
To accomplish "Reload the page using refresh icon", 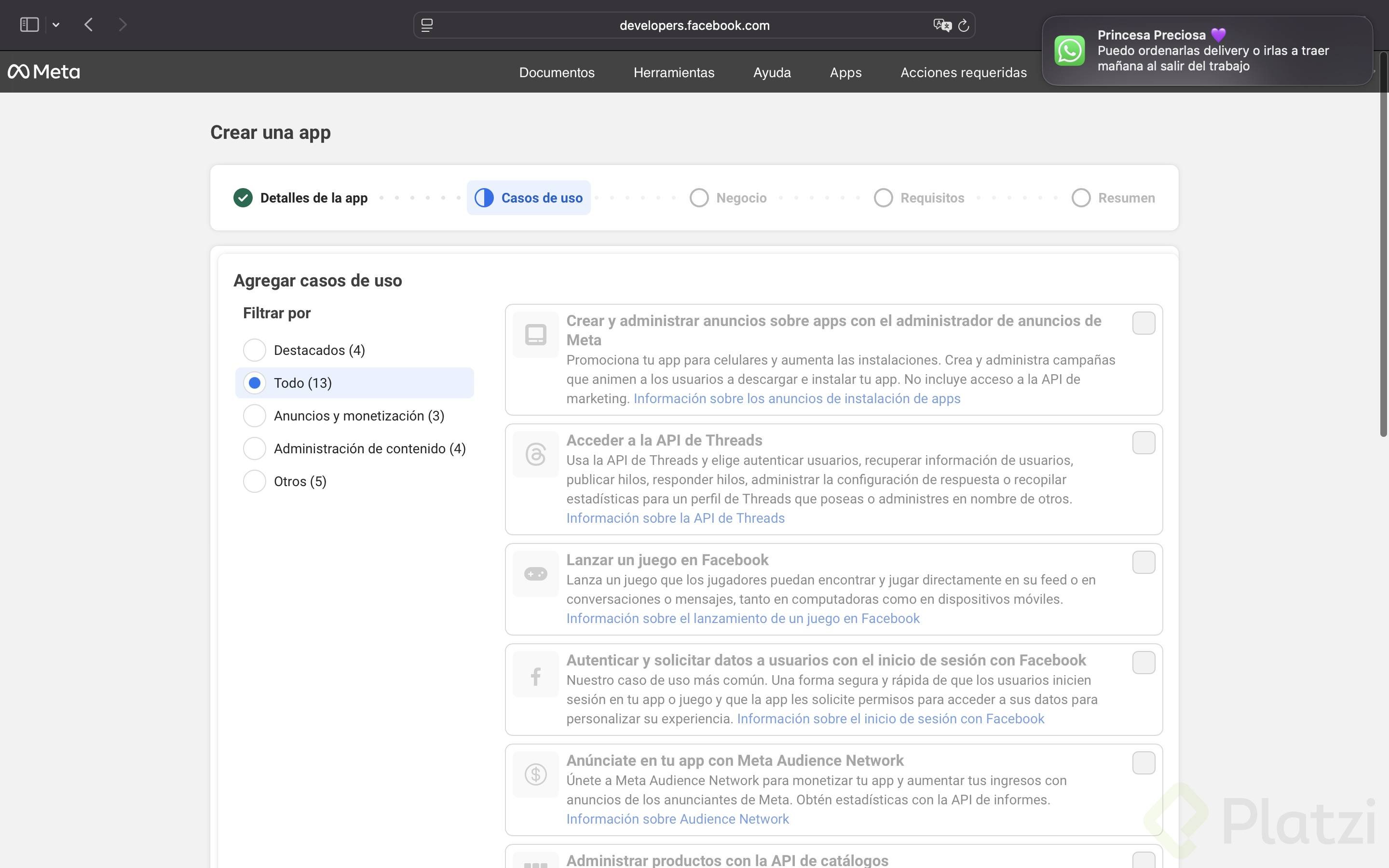I will coord(964,25).
